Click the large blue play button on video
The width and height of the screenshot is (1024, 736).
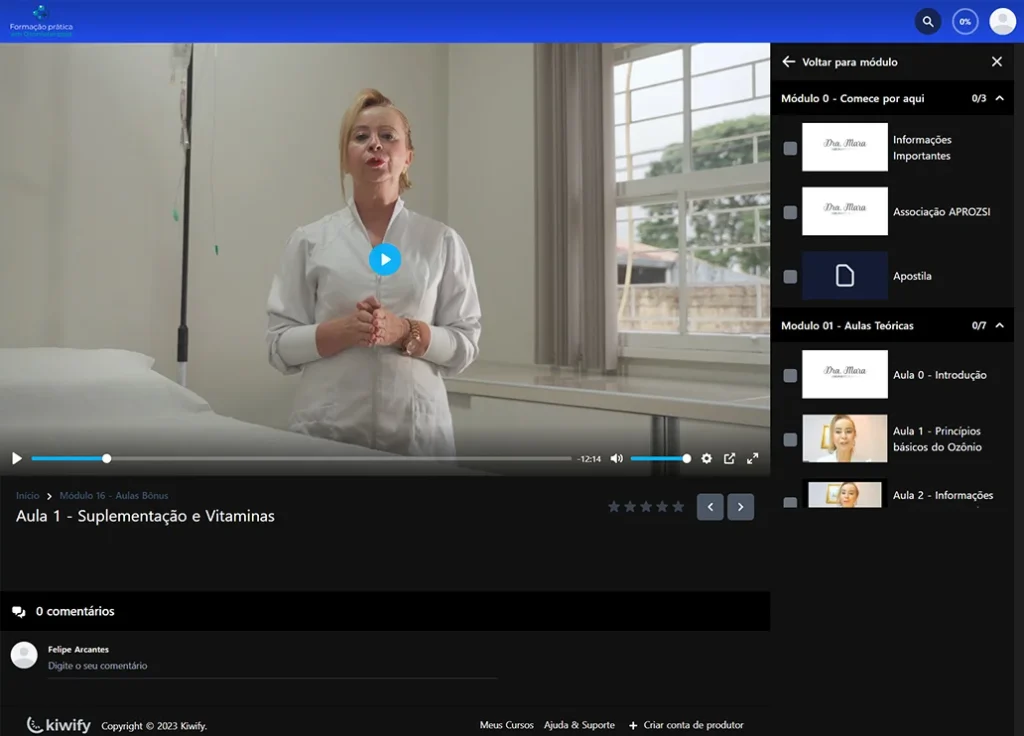385,259
